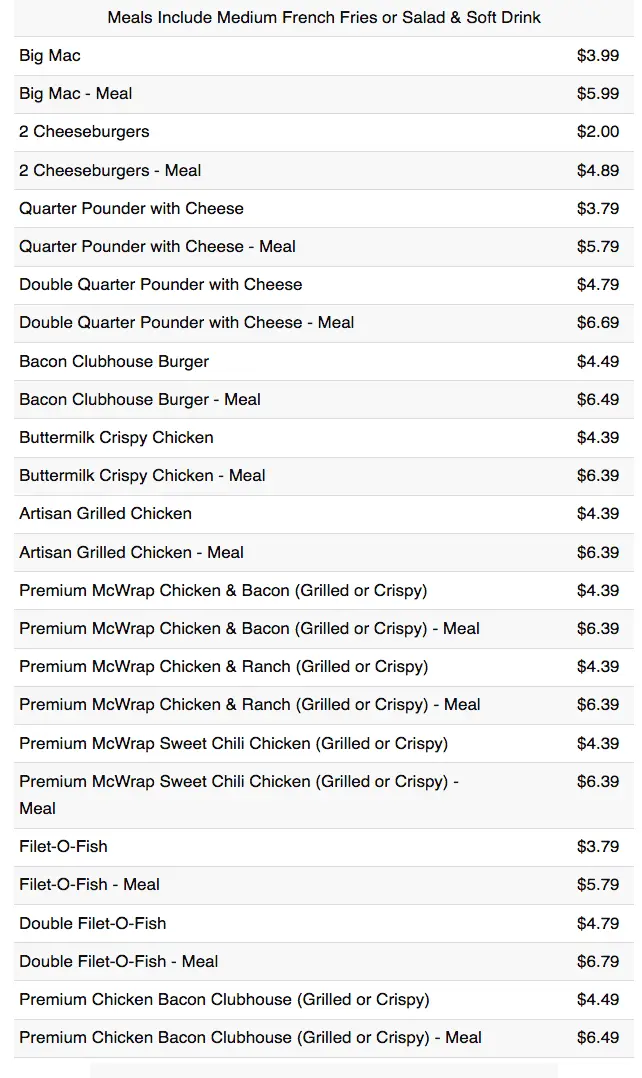Image resolution: width=642 pixels, height=1078 pixels.
Task: Choose Double Filet-O-Fish - Meal
Action: 118,962
